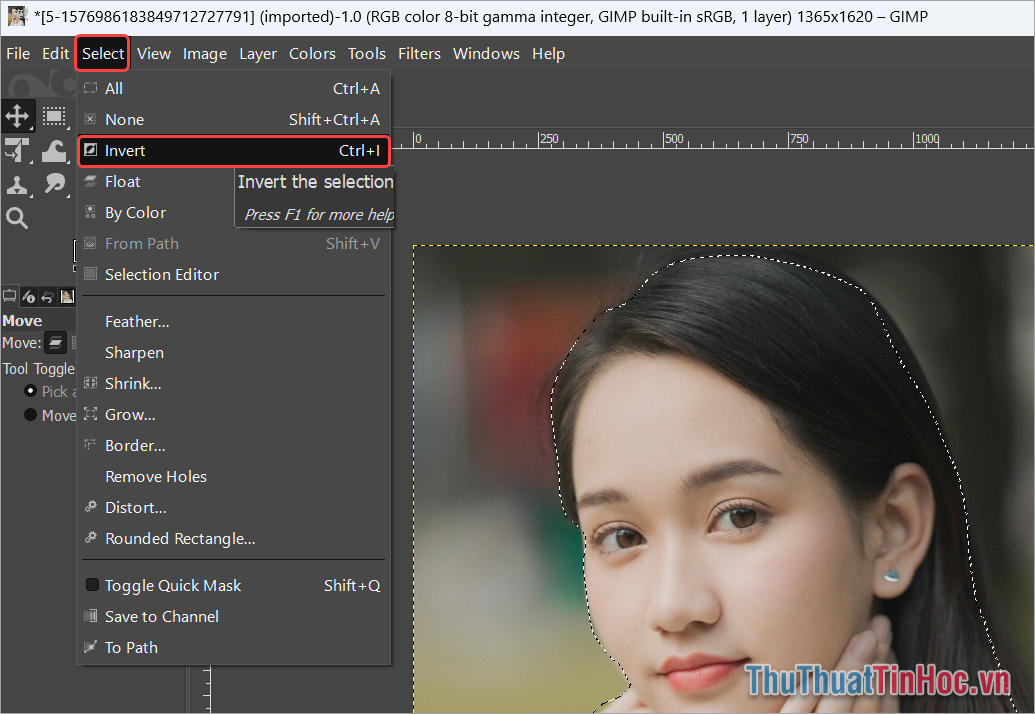Open the Feather... dialog
Image resolution: width=1035 pixels, height=714 pixels.
click(x=234, y=321)
